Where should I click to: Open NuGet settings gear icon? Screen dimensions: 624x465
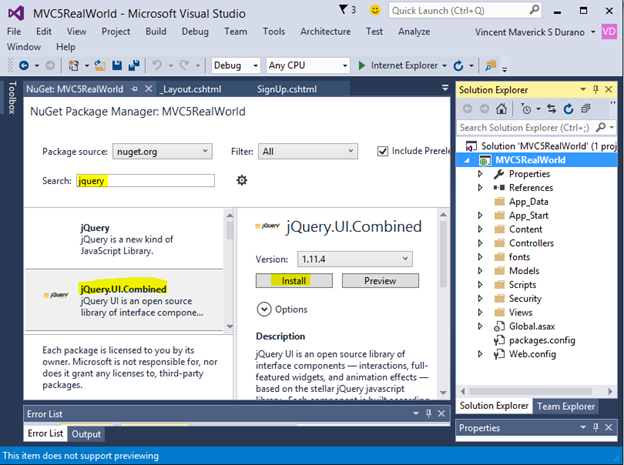point(242,180)
